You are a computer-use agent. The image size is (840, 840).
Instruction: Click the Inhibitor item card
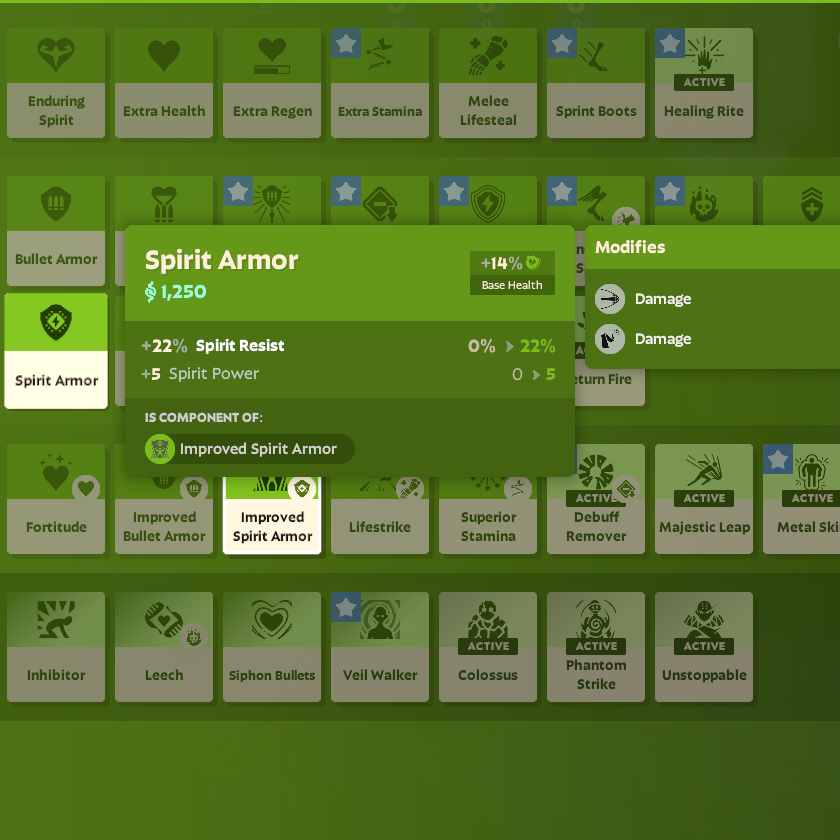click(56, 646)
